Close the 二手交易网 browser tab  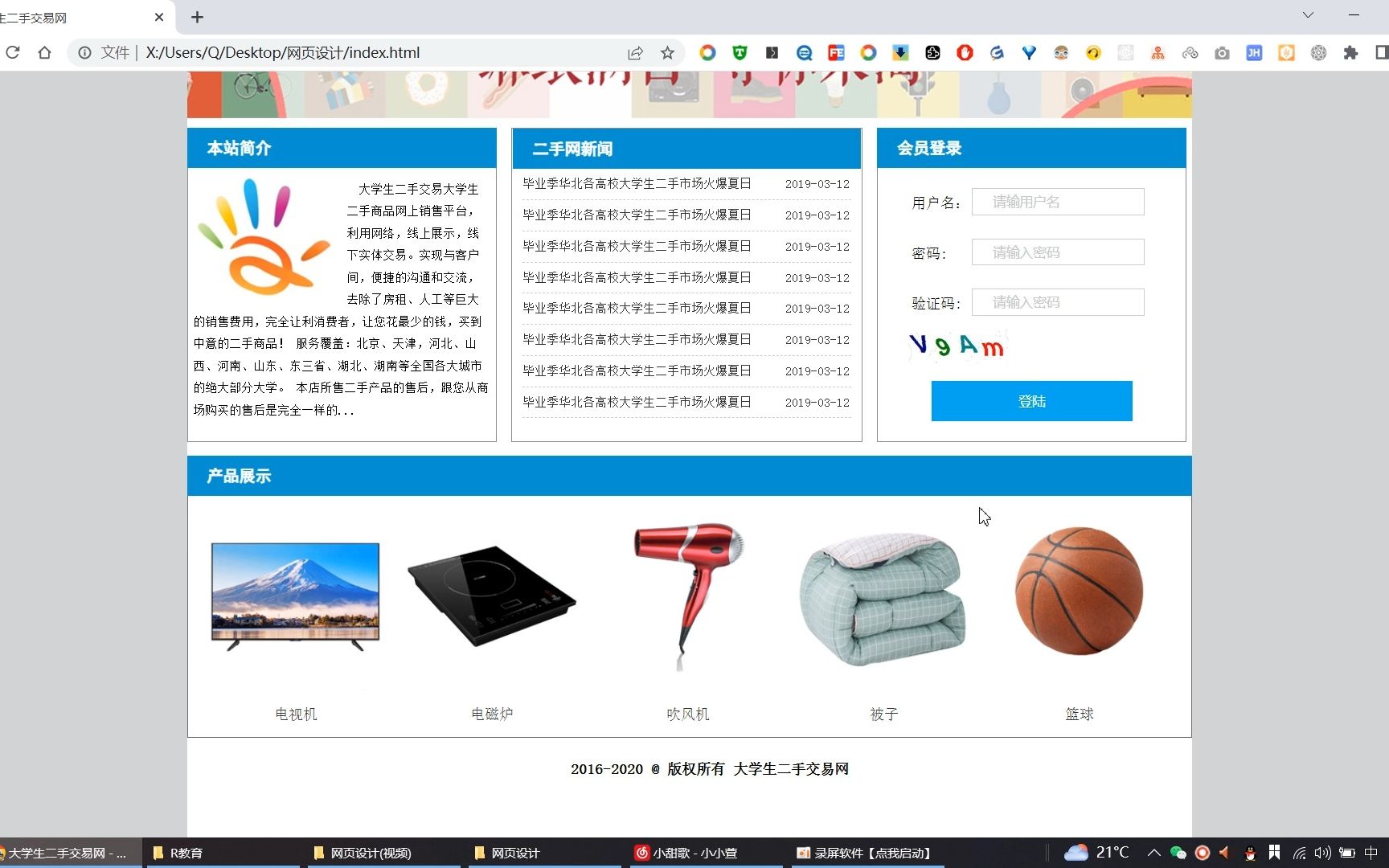pyautogui.click(x=159, y=17)
